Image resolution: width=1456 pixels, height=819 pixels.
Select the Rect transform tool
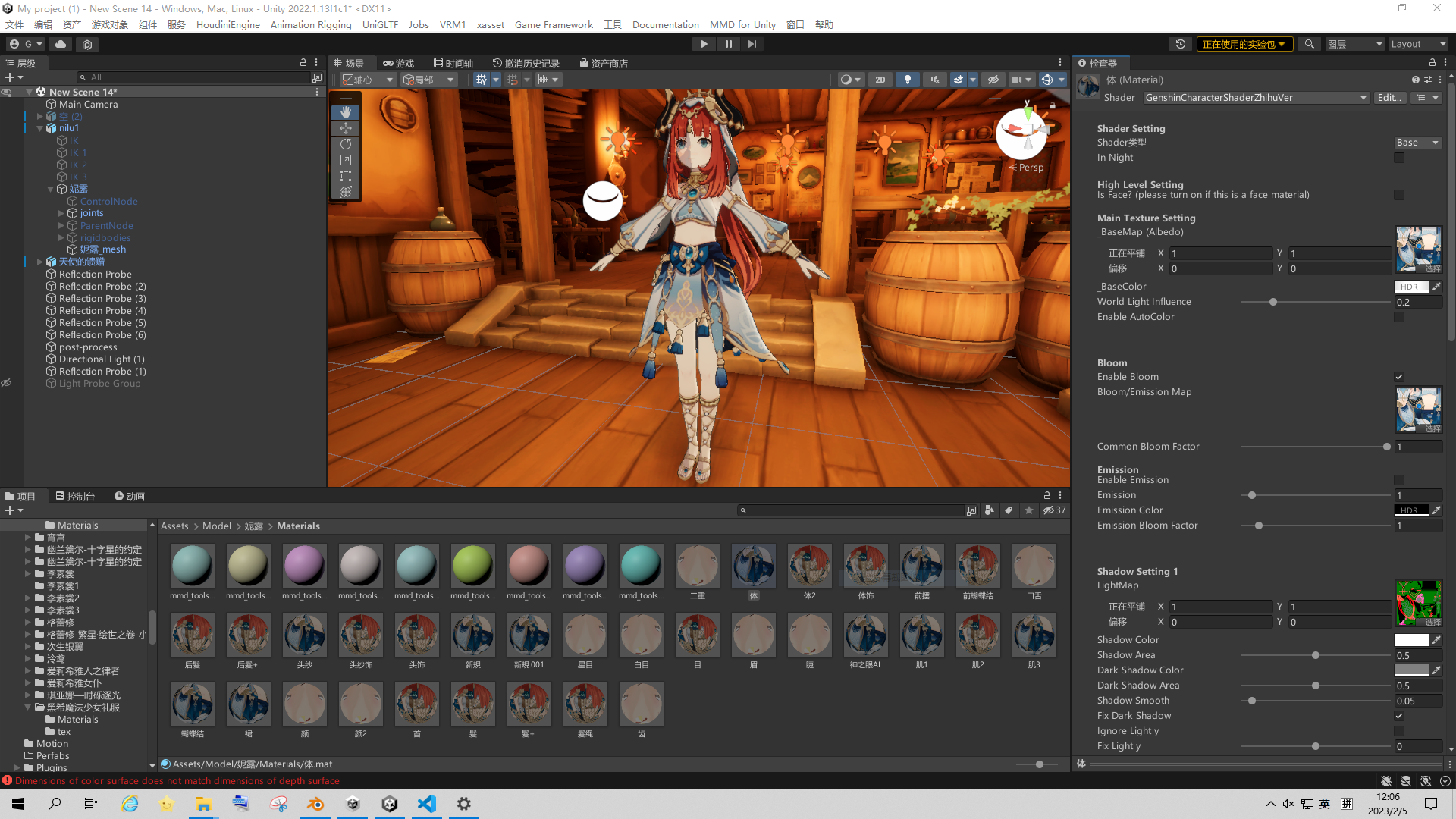pos(346,176)
